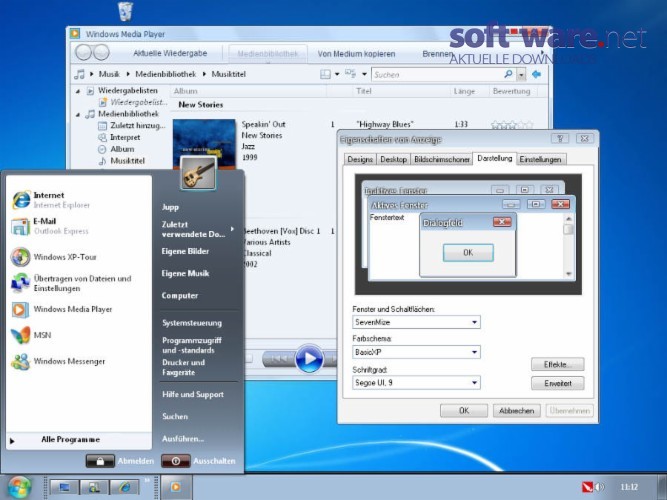Click the help button in Eigenschaften dialog
The width and height of the screenshot is (667, 500).
pos(560,139)
